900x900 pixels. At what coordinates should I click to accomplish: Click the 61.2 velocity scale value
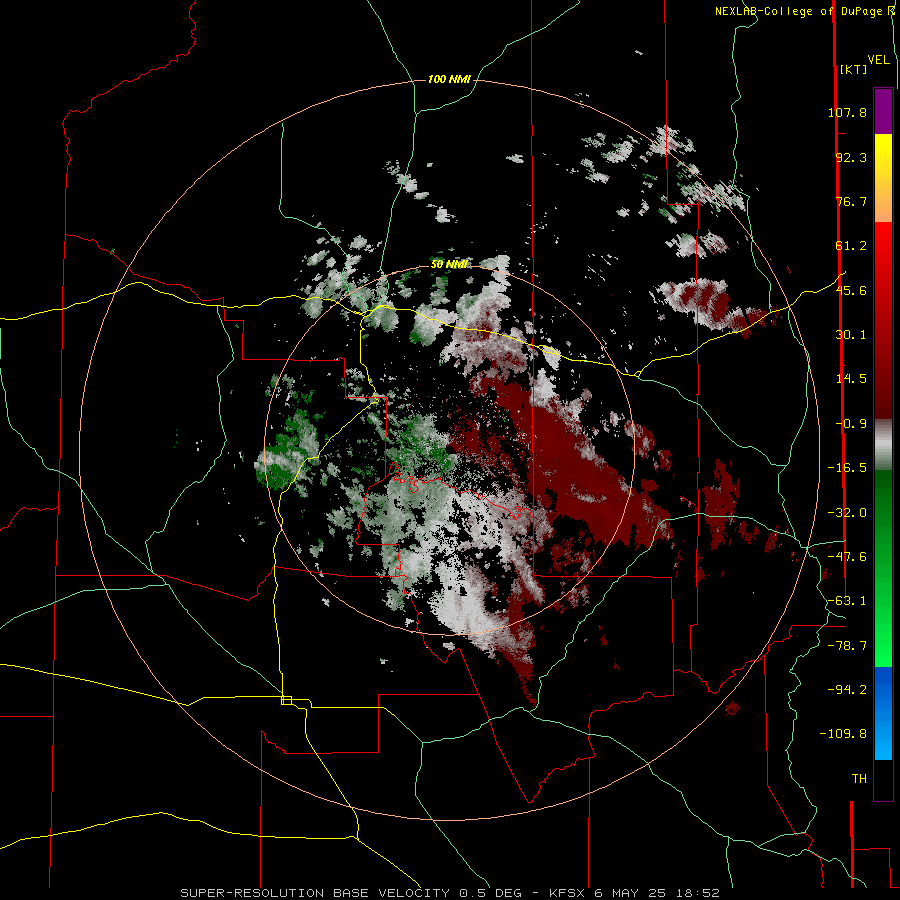point(851,246)
